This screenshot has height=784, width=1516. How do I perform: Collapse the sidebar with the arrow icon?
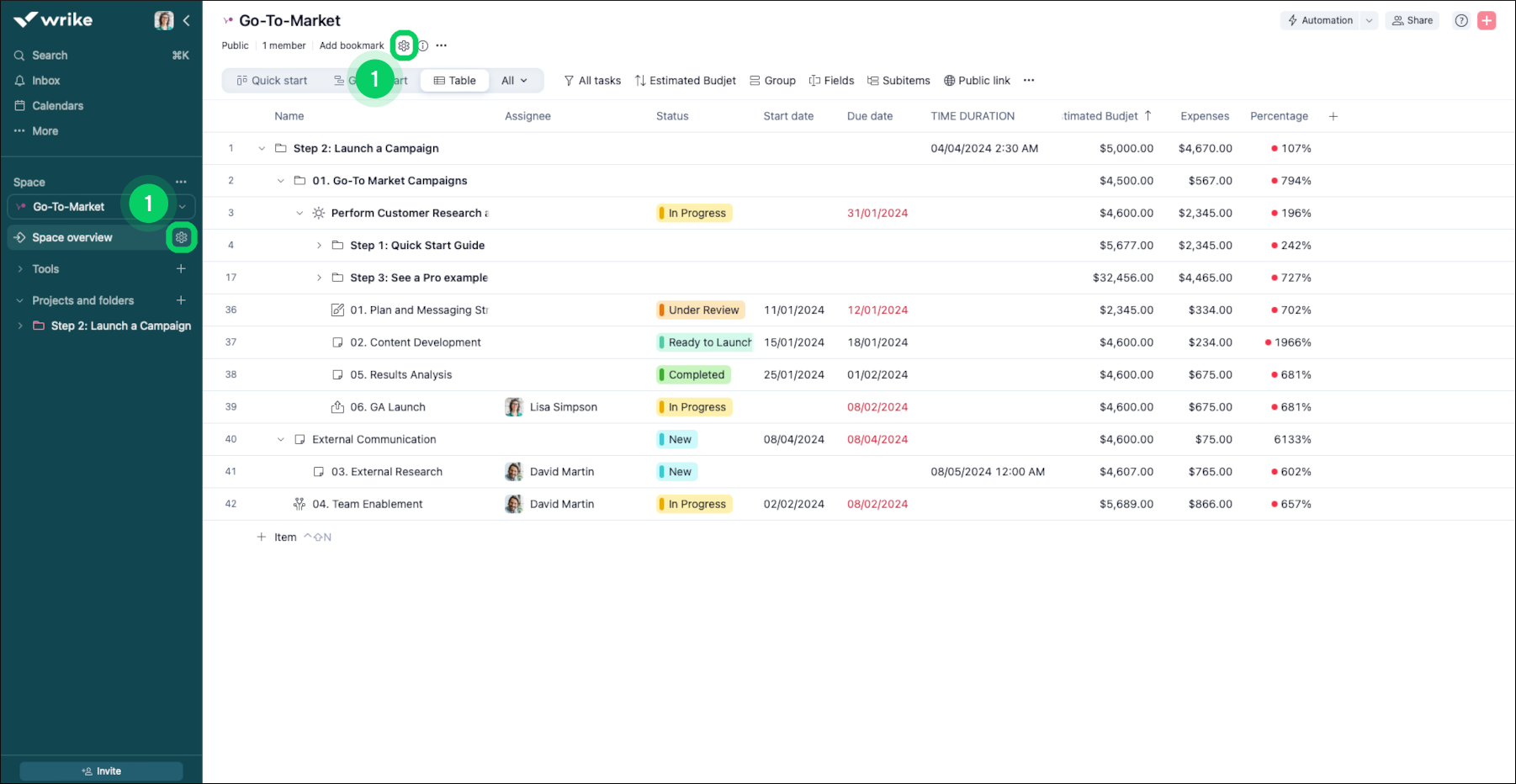[187, 20]
